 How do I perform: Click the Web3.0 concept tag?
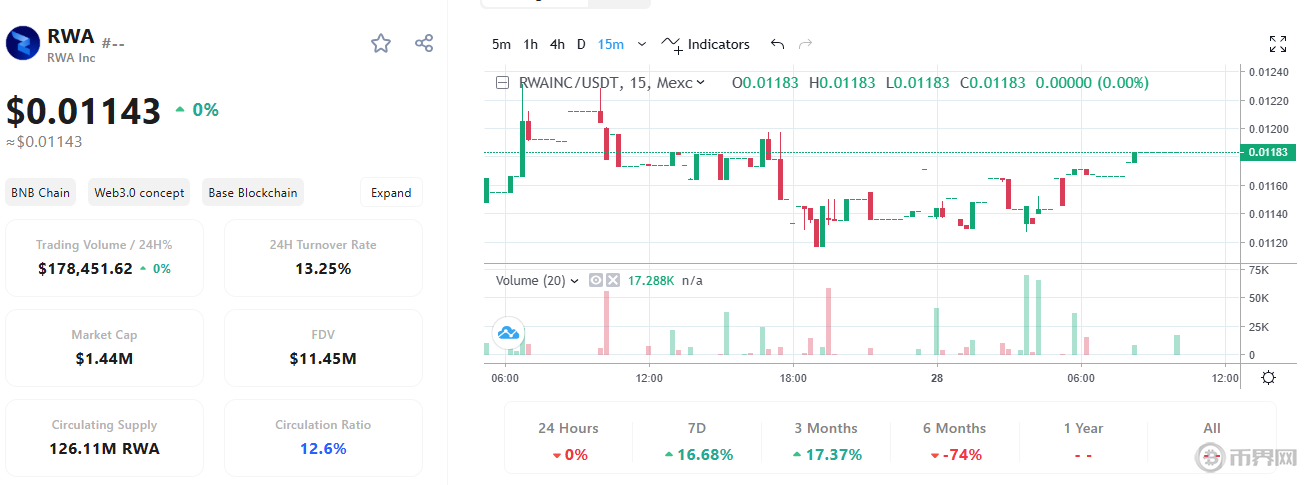(x=139, y=193)
